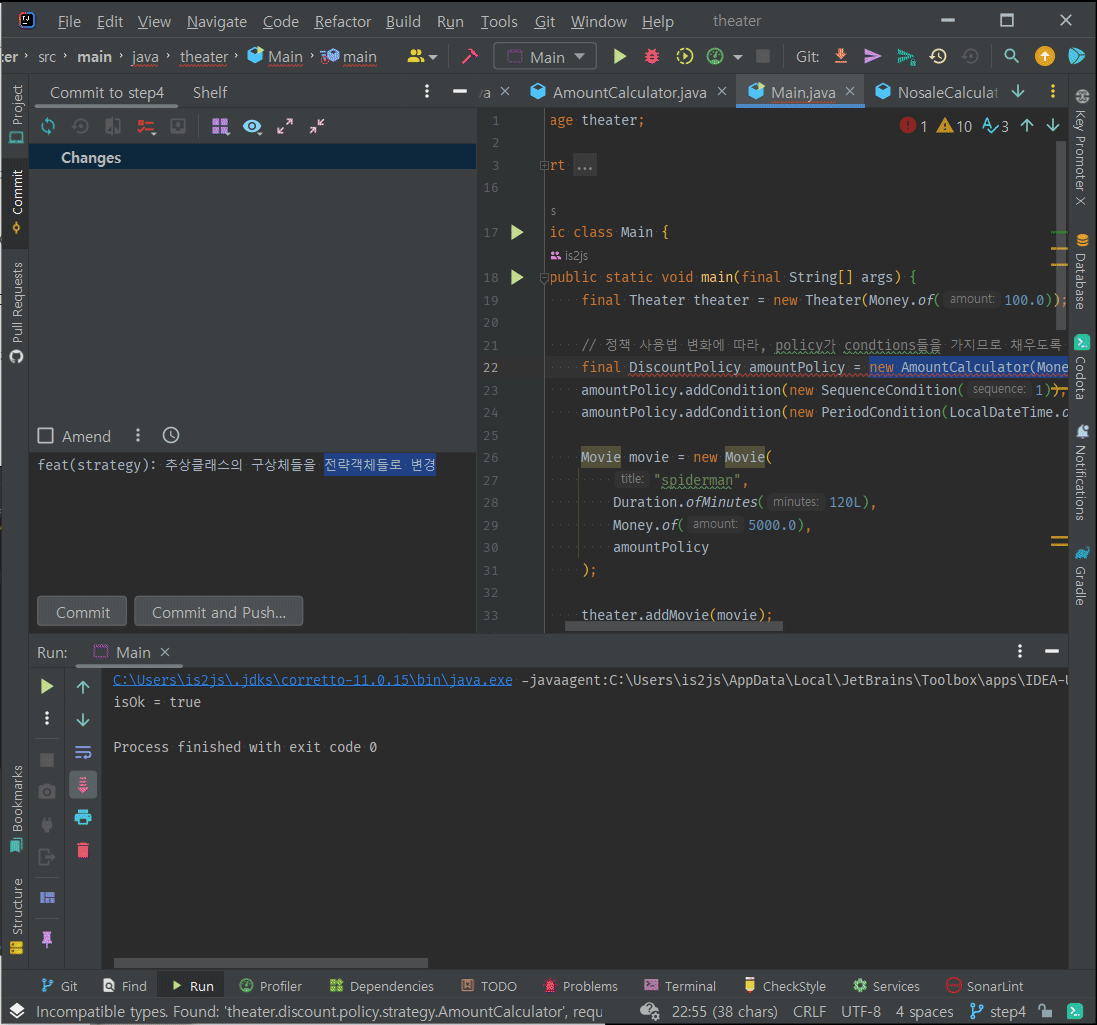The image size is (1097, 1025).
Task: Print the run console output
Action: point(83,817)
